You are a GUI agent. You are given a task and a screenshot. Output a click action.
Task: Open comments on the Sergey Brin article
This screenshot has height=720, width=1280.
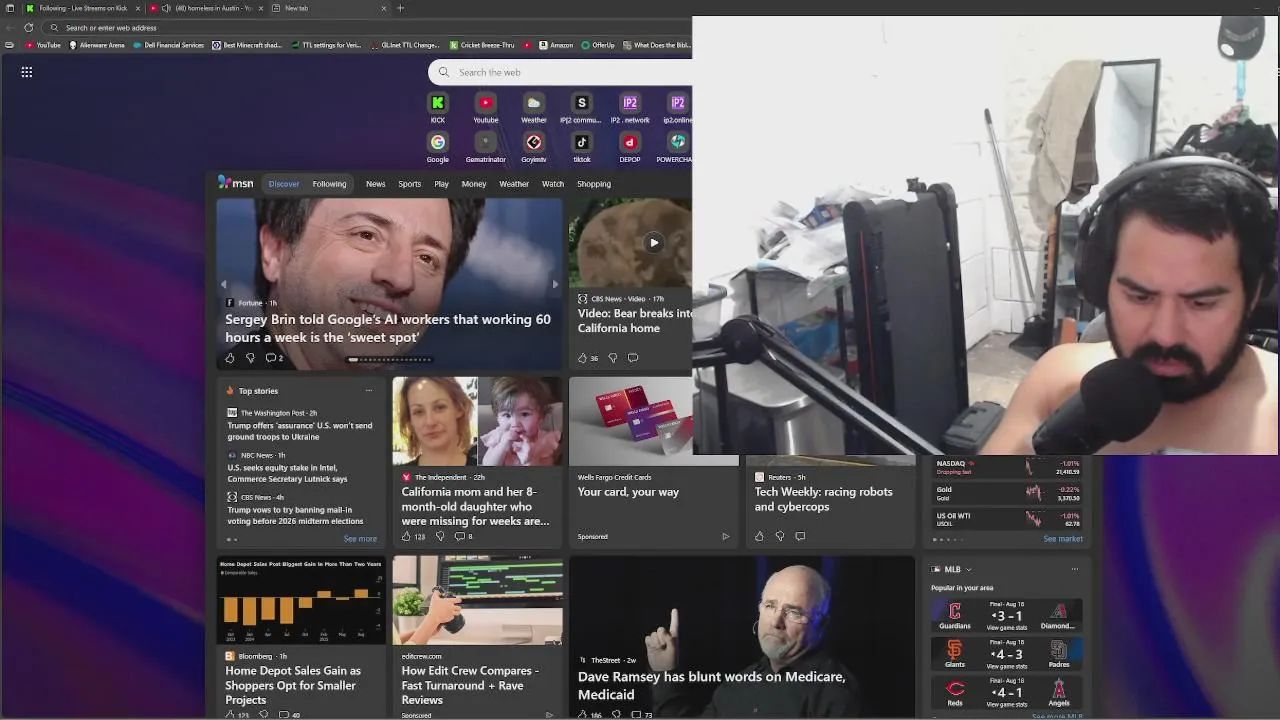point(274,358)
